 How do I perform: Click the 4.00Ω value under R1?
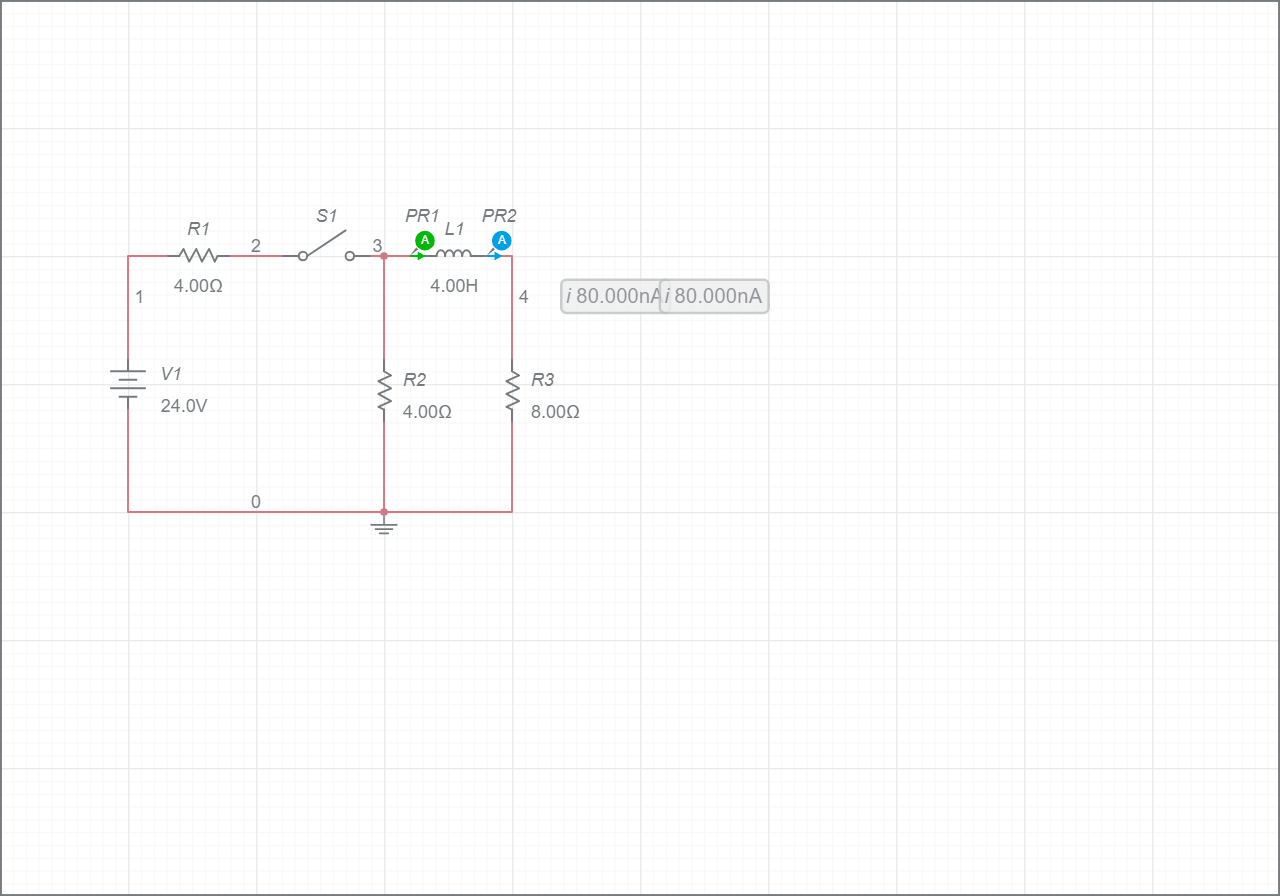click(x=198, y=286)
